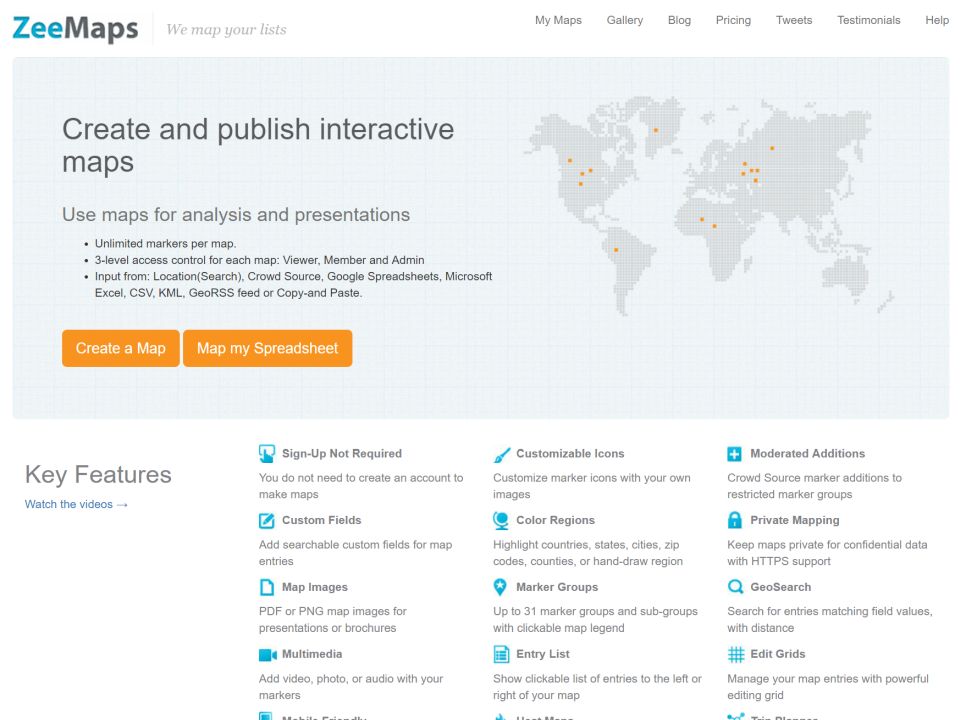Click 'Add searchable custom fields' description
This screenshot has width=960, height=720.
pyautogui.click(x=355, y=553)
